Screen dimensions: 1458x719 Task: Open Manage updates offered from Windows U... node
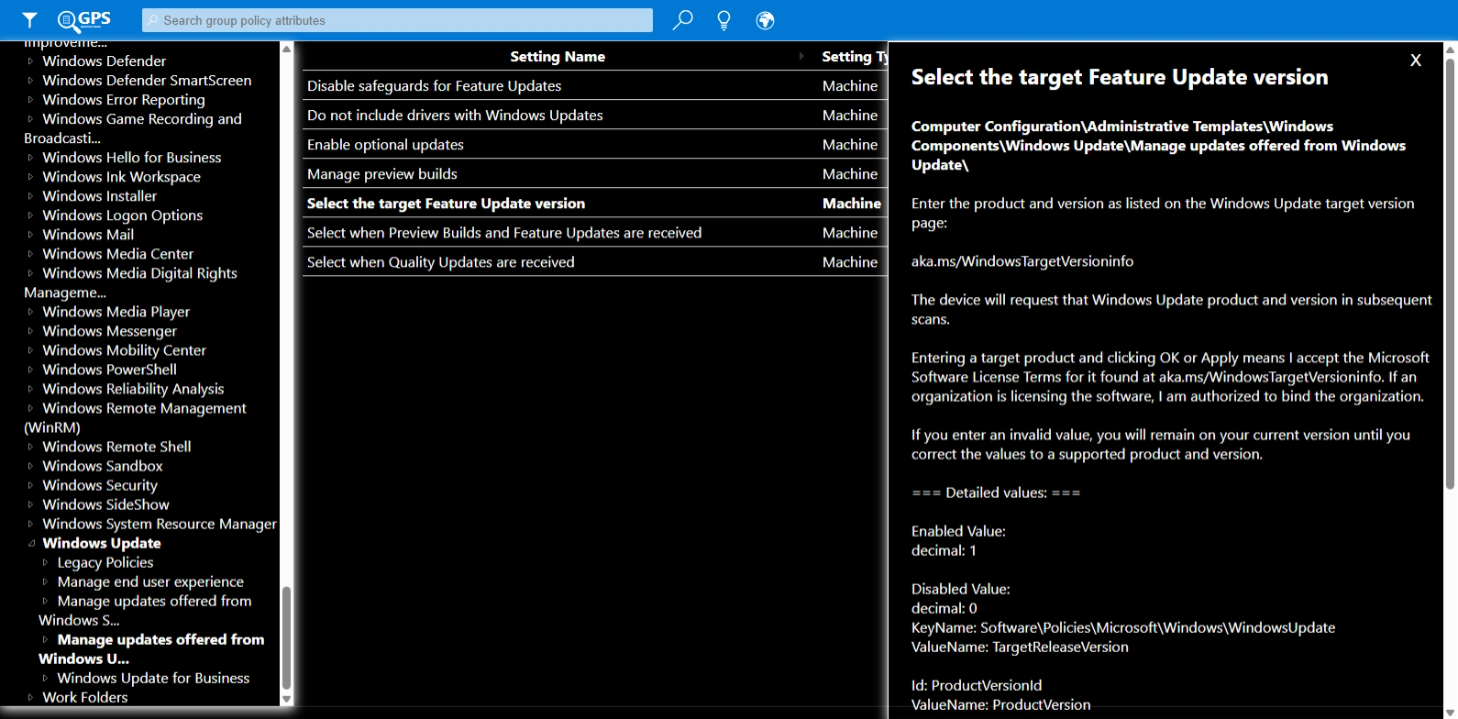[151, 649]
